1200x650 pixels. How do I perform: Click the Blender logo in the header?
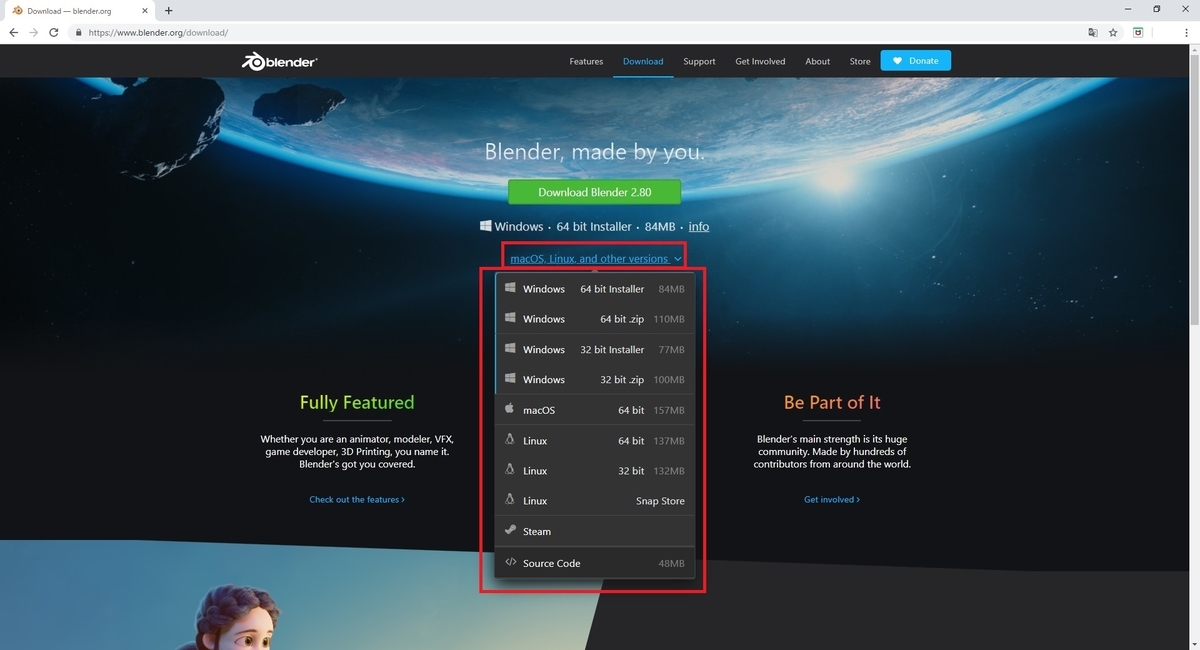pyautogui.click(x=279, y=61)
